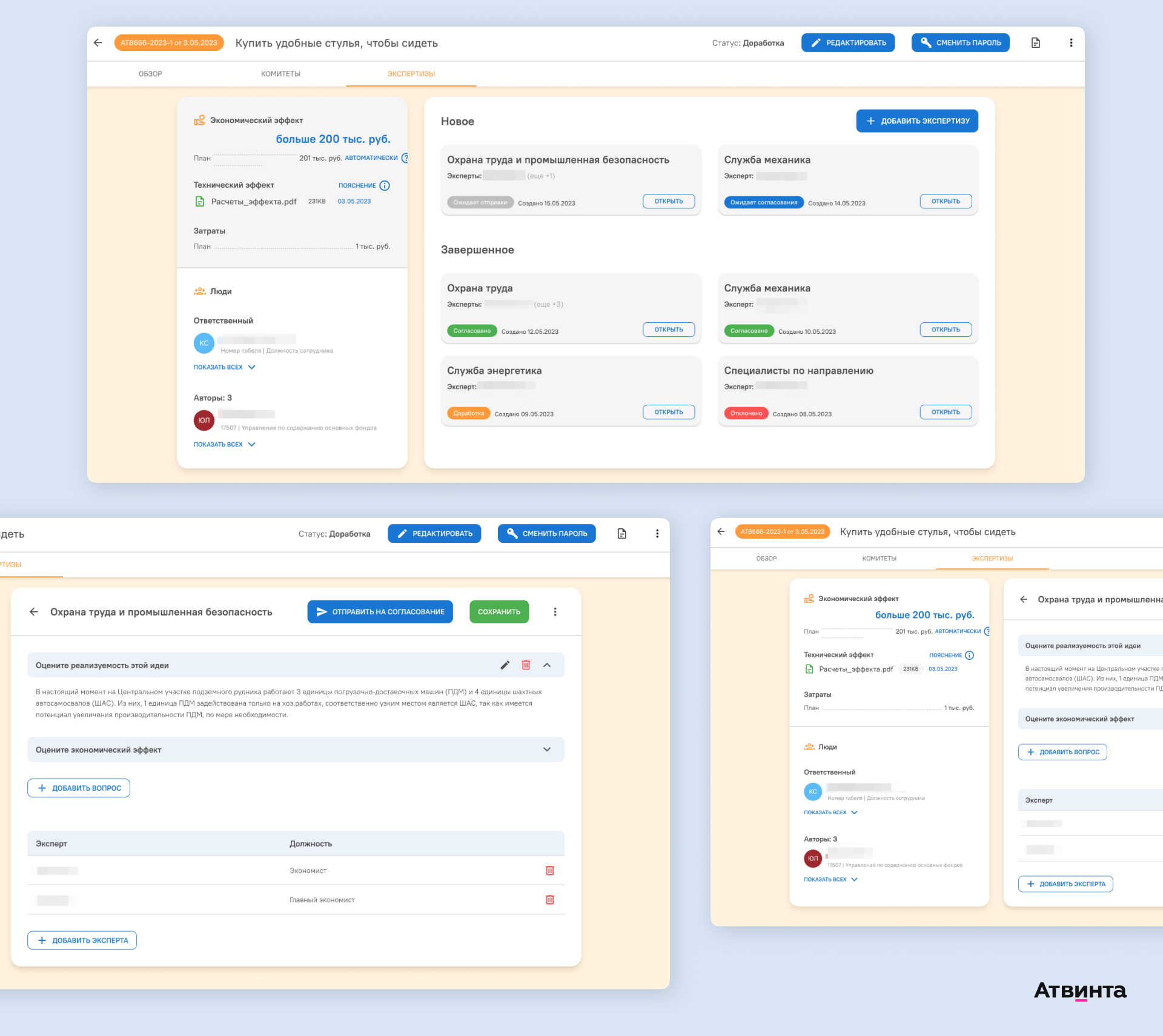Switch to ОБЗОР tab in bottom-right window
1163x1036 pixels.
(766, 559)
